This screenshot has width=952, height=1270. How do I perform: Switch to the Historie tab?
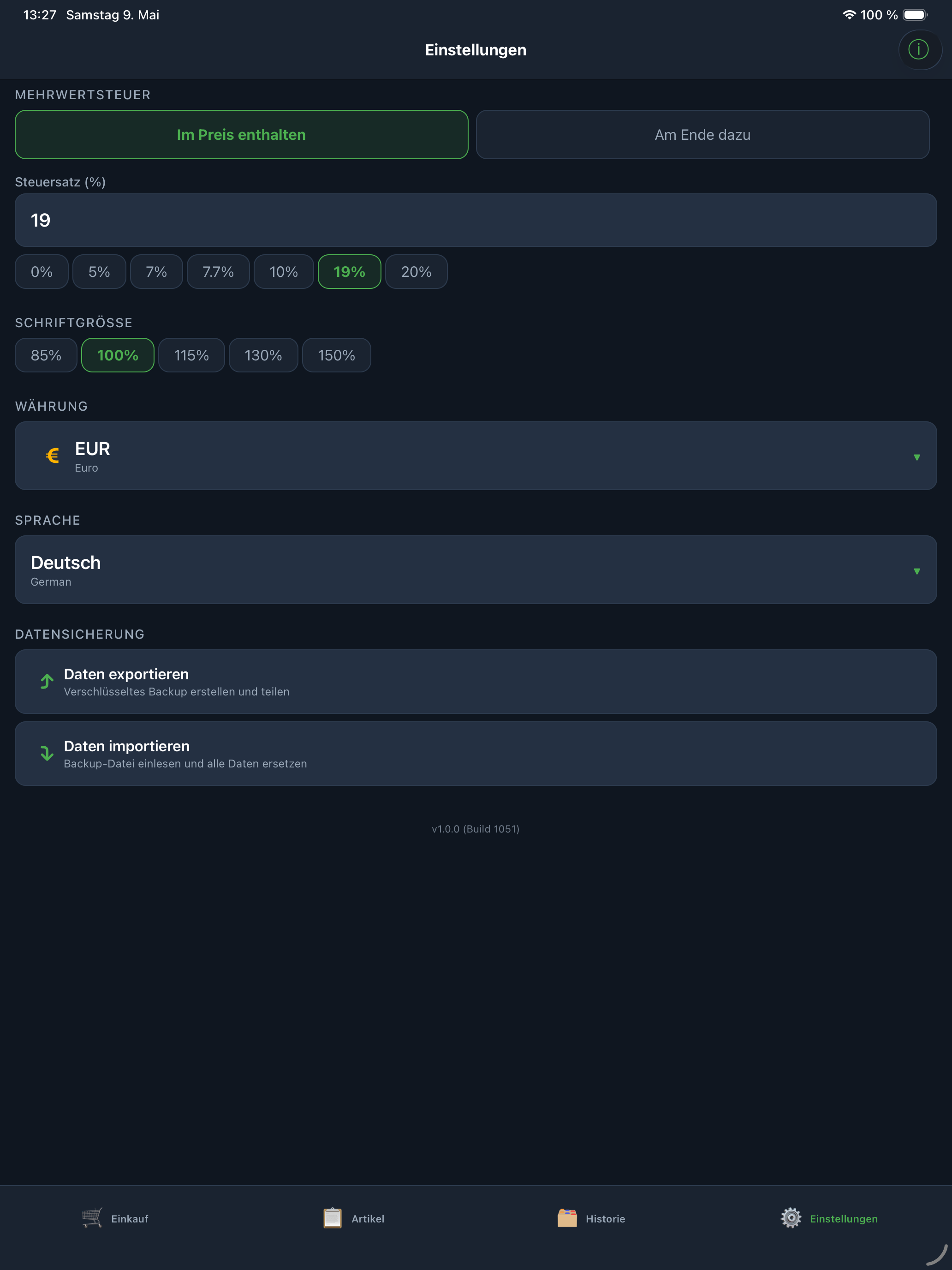coord(591,1218)
